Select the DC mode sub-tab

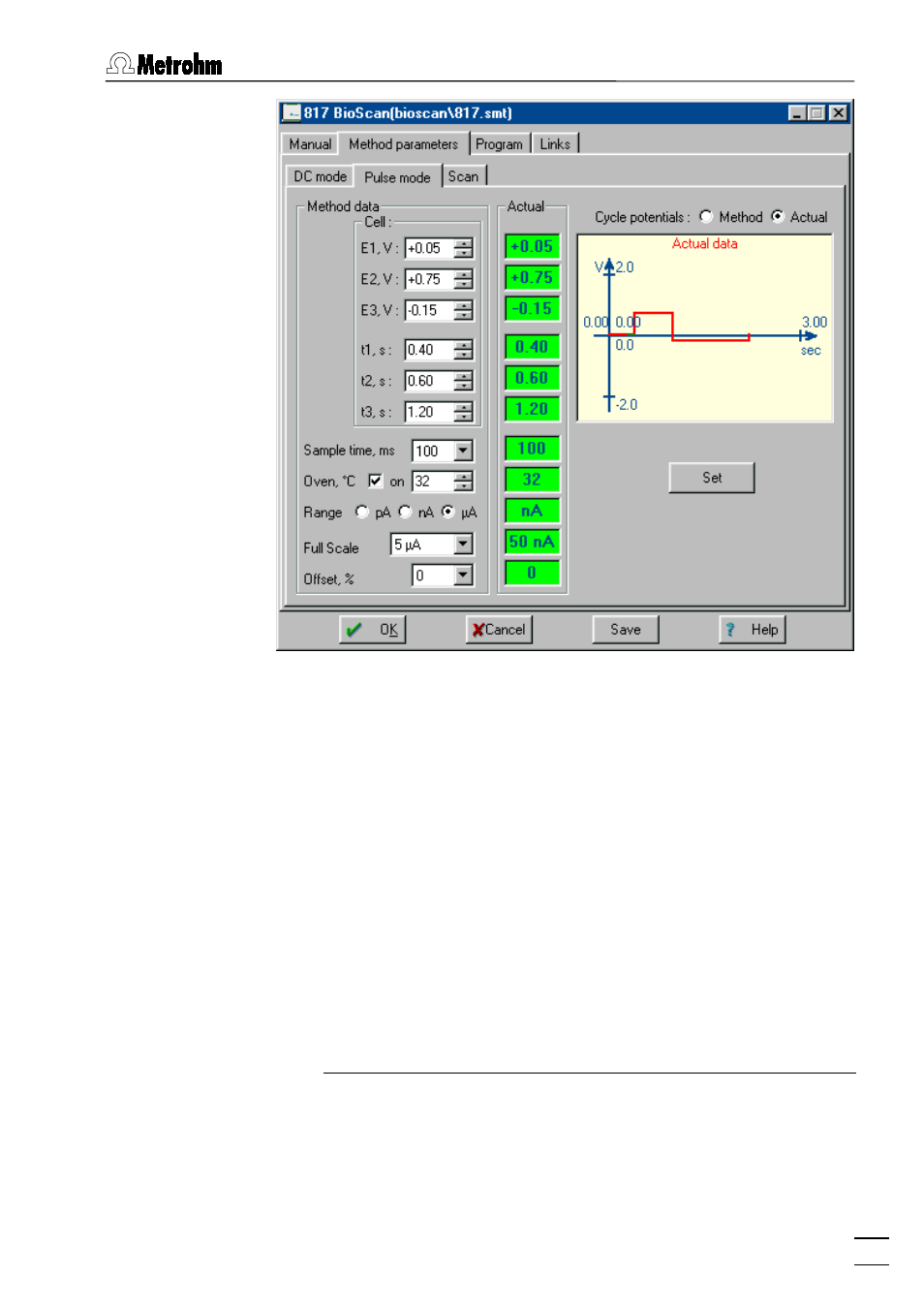click(x=320, y=176)
